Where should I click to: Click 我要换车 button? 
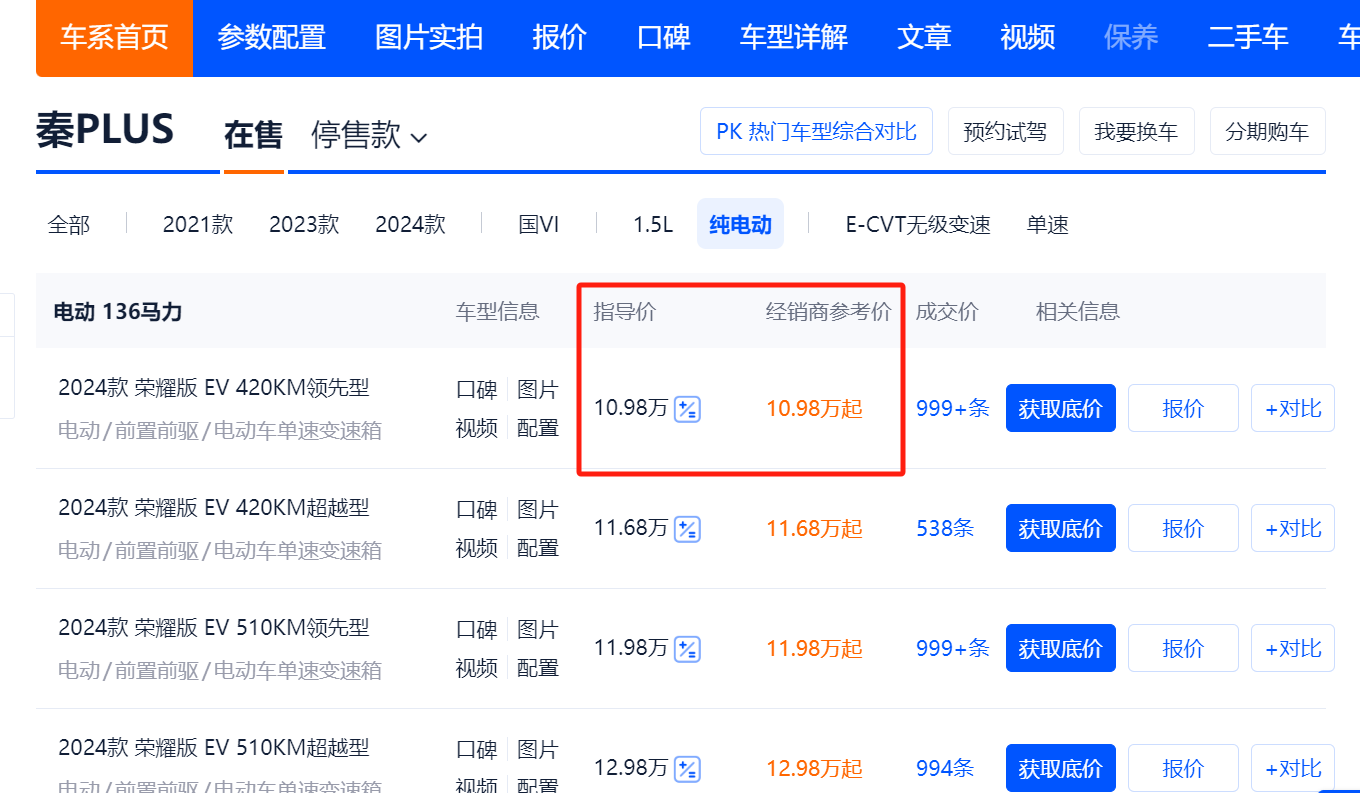pos(1136,131)
